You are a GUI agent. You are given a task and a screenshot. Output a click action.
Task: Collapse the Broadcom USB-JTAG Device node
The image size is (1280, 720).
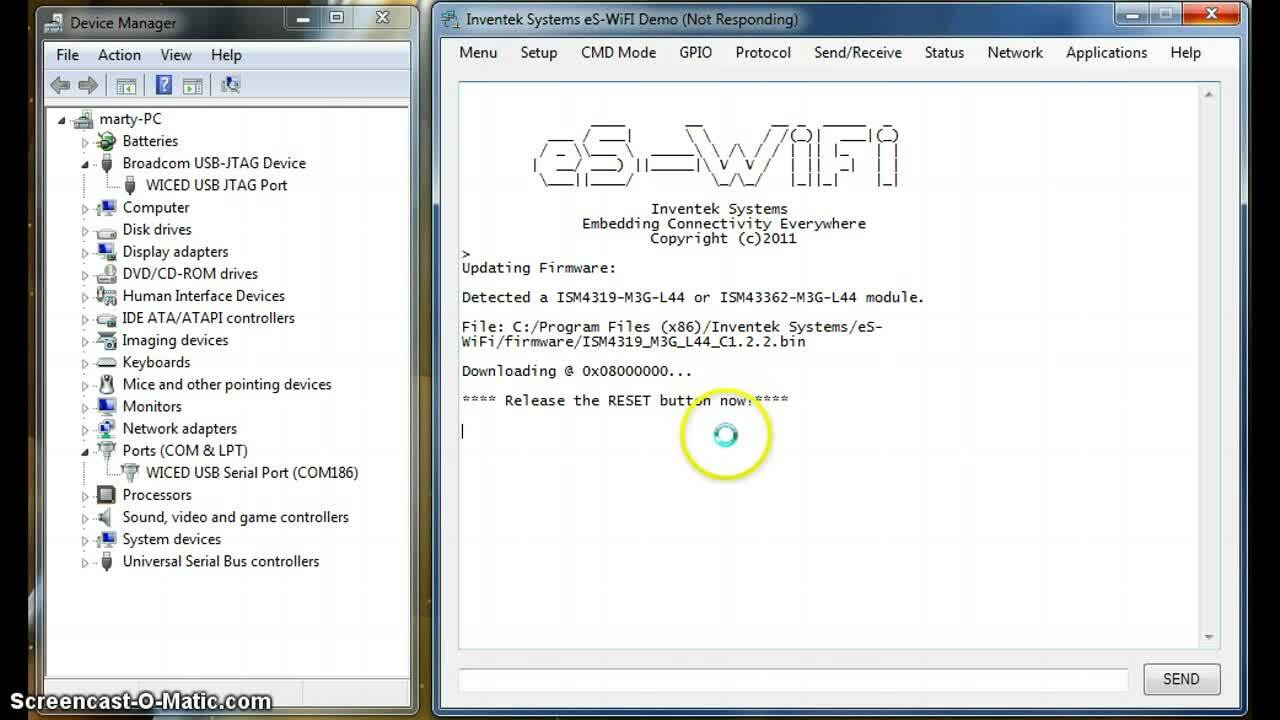(85, 164)
